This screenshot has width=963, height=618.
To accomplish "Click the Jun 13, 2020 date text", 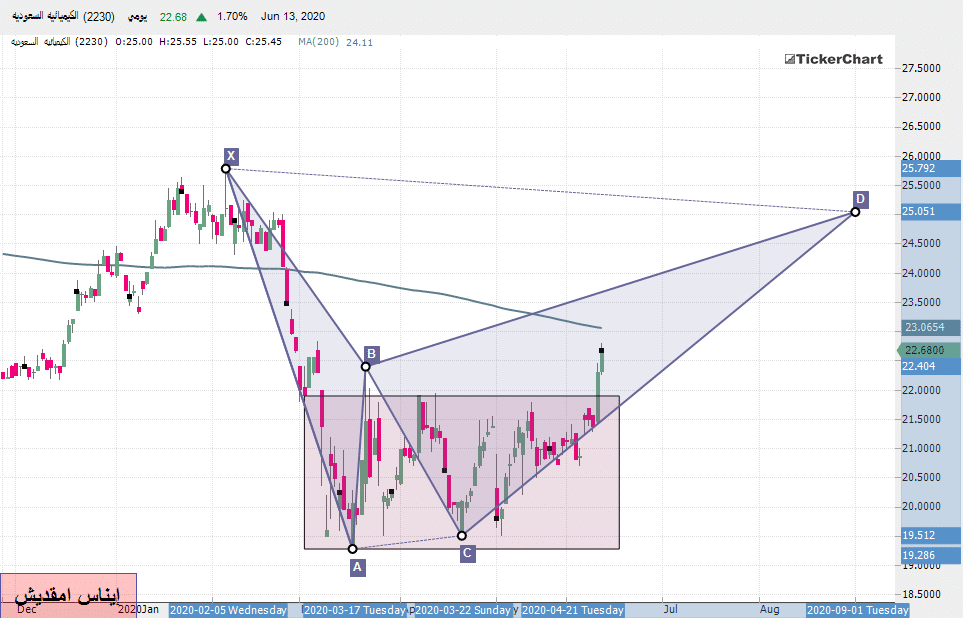I will point(292,17).
